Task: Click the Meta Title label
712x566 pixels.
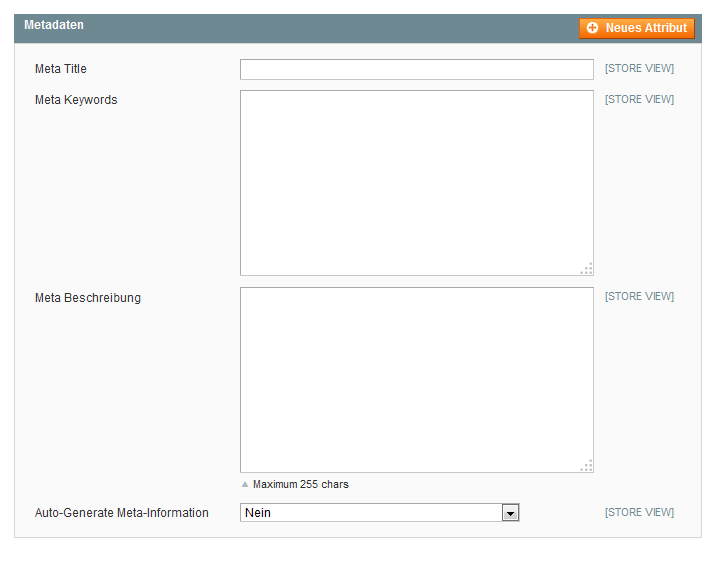Action: (x=61, y=69)
